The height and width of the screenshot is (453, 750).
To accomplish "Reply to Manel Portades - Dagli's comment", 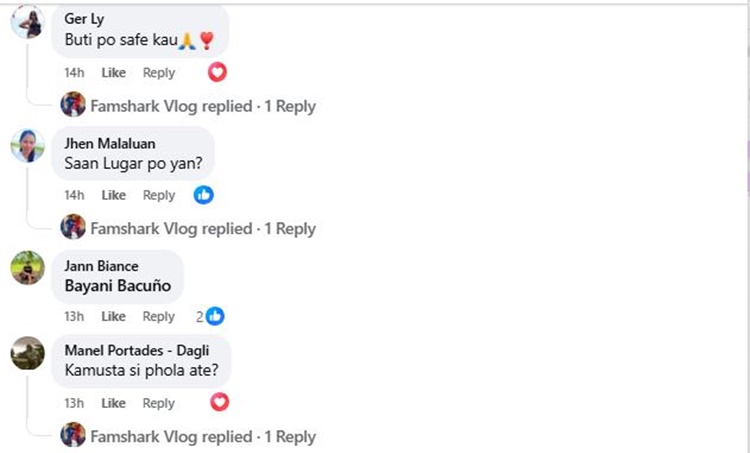I will click(158, 404).
